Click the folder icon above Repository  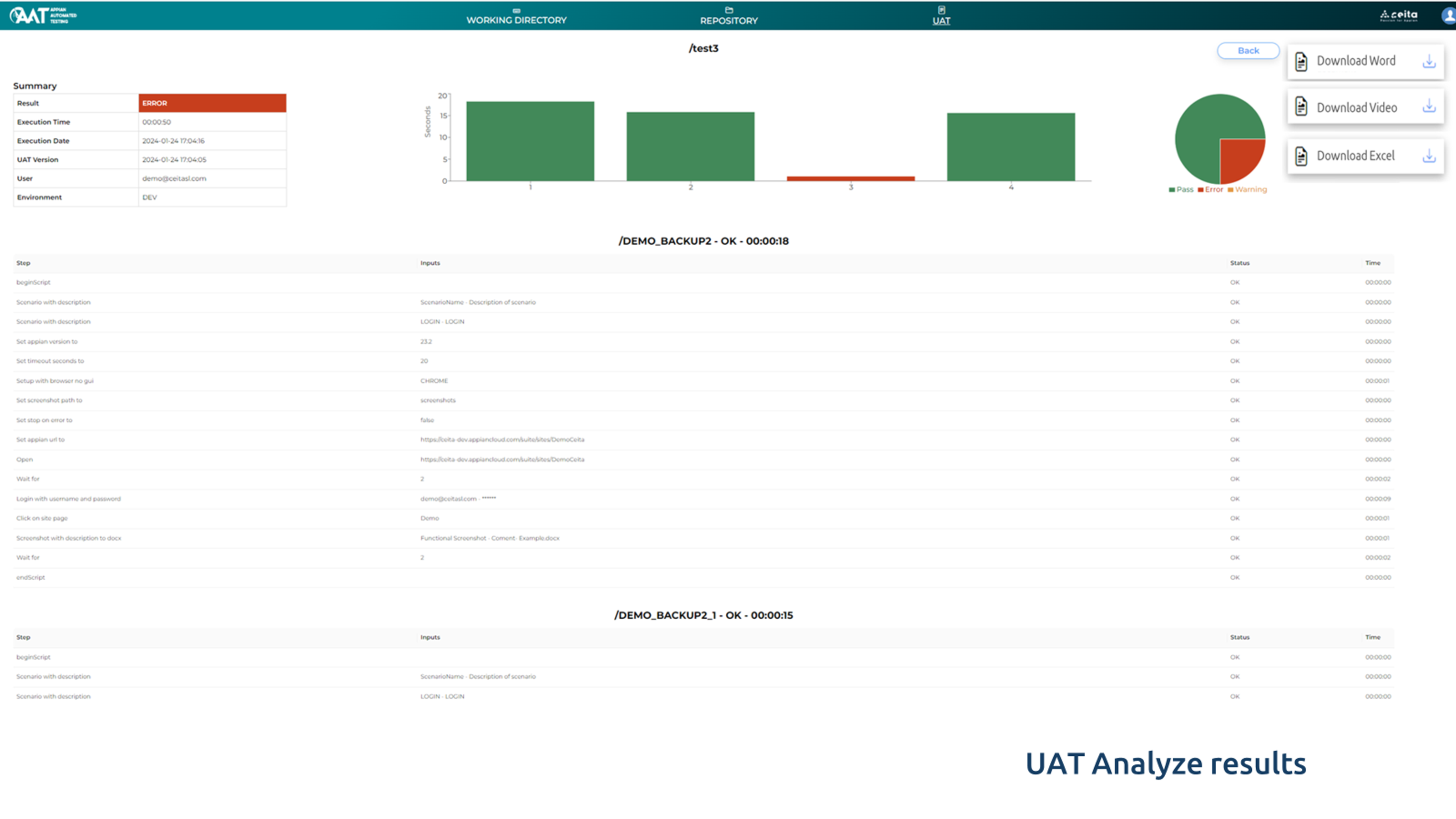pyautogui.click(x=728, y=10)
